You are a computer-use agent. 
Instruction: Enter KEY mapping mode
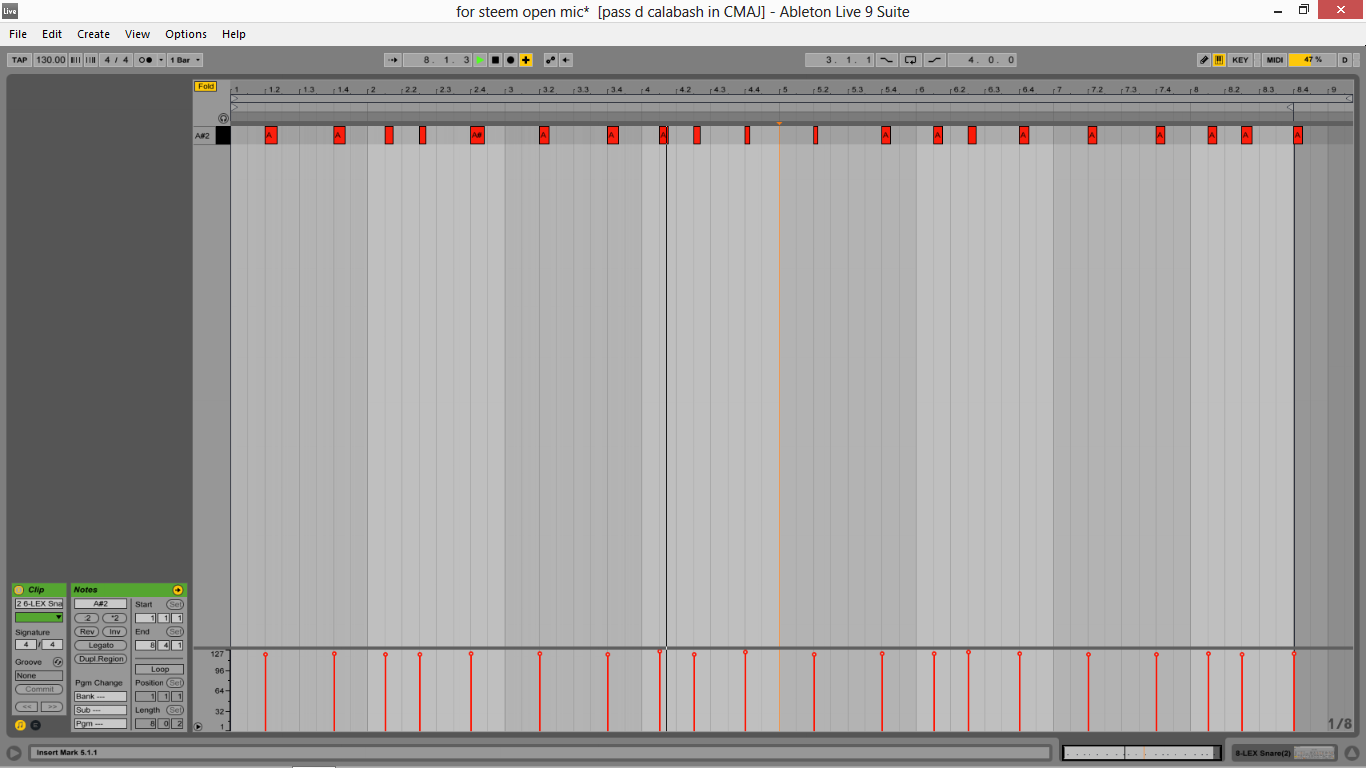pos(1240,60)
